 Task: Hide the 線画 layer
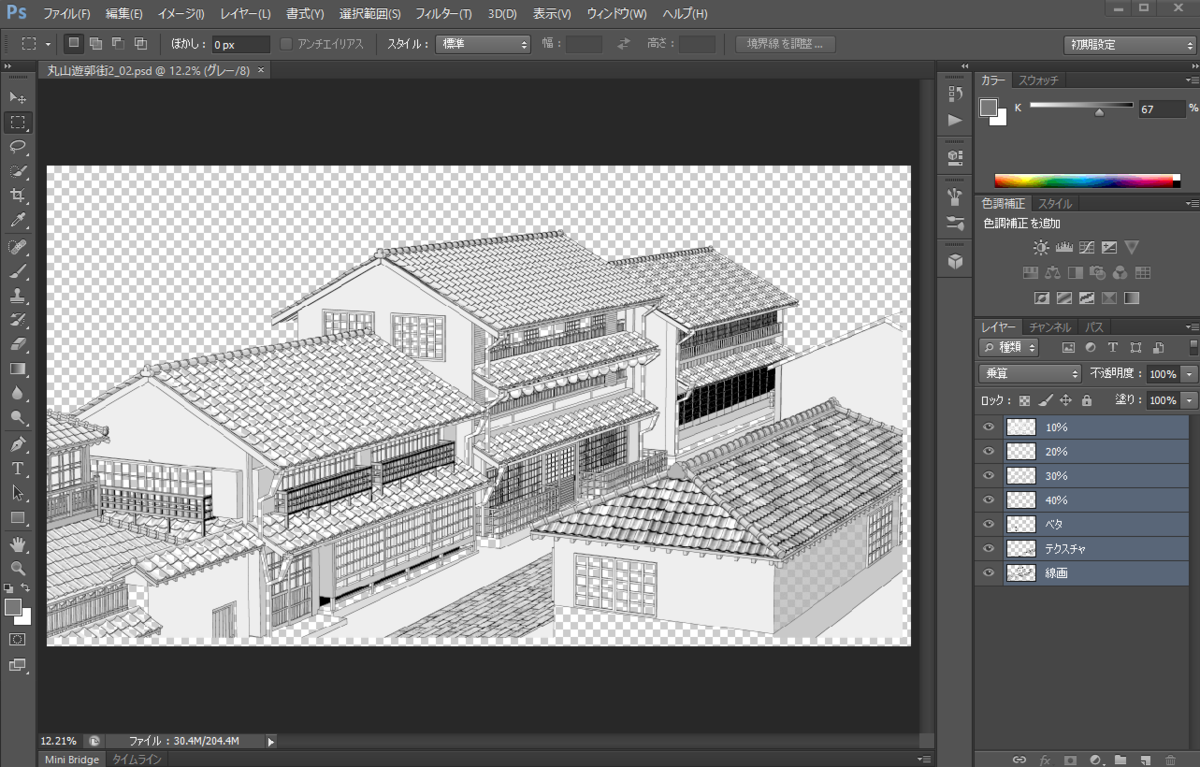pyautogui.click(x=988, y=572)
